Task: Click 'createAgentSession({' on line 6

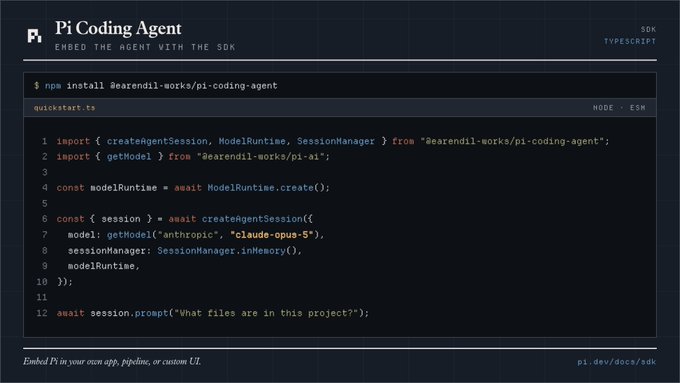Action: [257, 219]
